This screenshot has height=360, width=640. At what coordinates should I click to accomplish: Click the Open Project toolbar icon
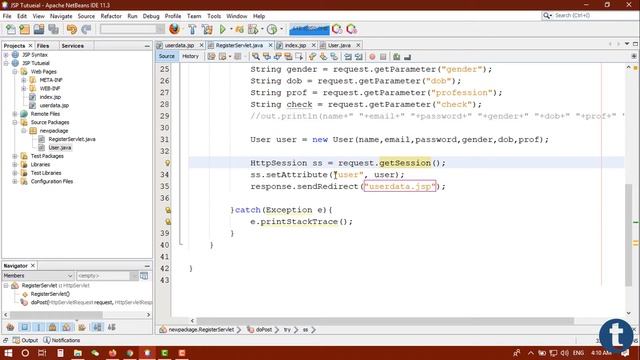(39, 29)
